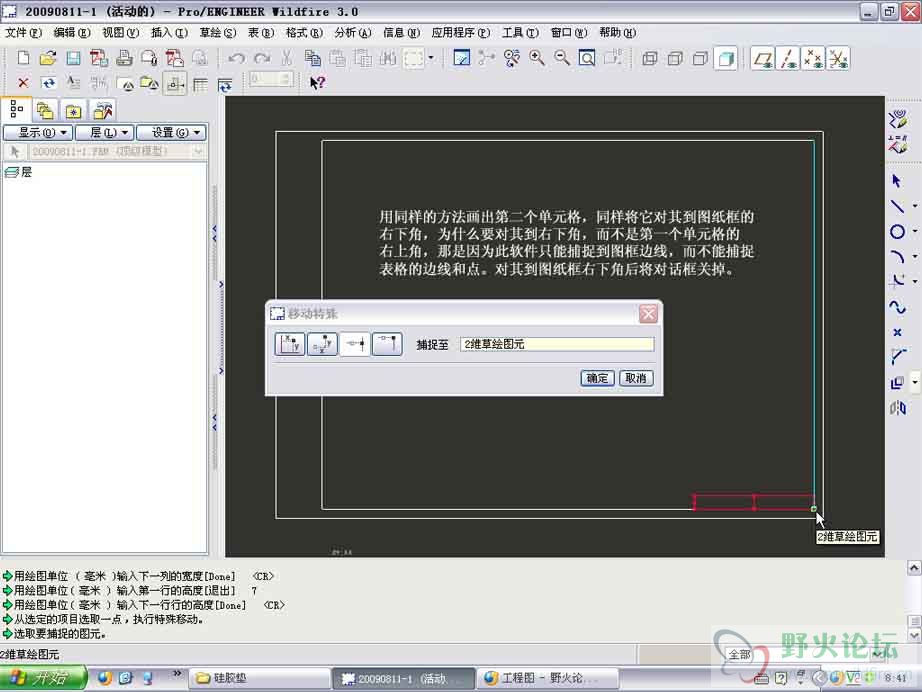Toggle wireframe display mode

point(650,58)
